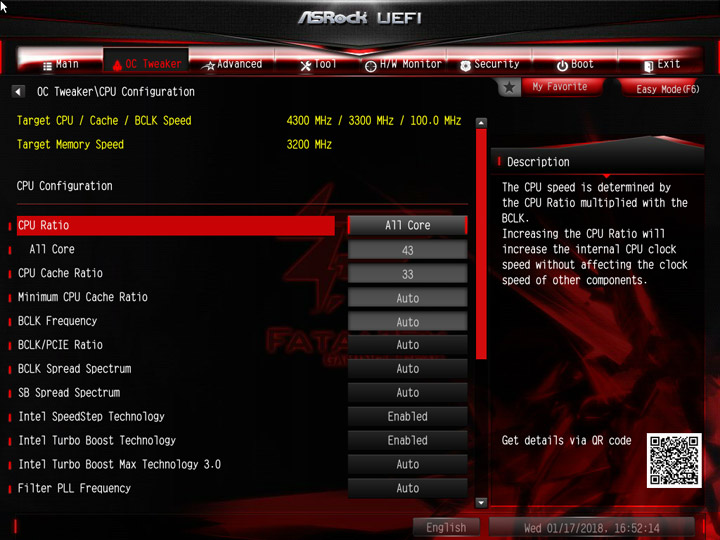
Task: Select Minimum CPU Cache Ratio label
Action: (x=83, y=297)
